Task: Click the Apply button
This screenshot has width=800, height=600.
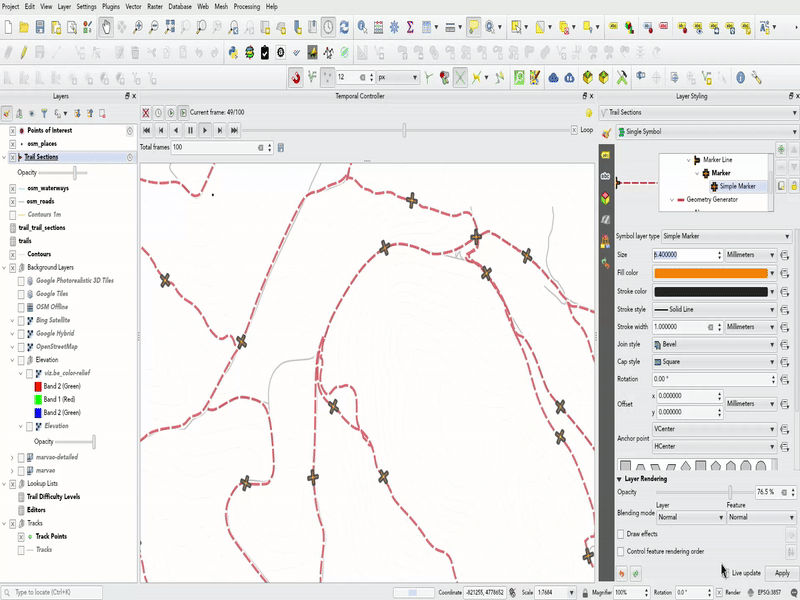Action: pos(782,573)
